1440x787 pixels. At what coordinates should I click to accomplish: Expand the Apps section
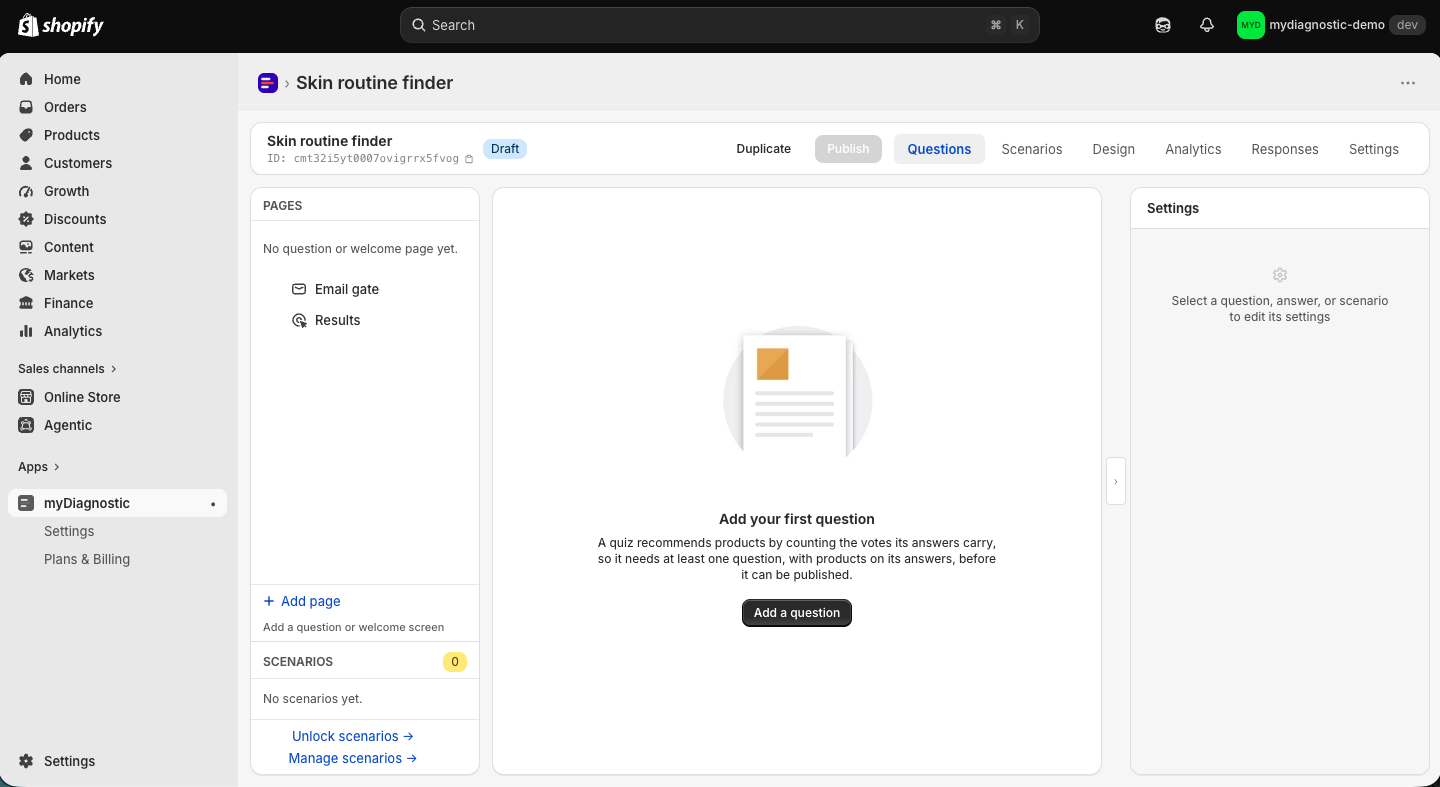pyautogui.click(x=39, y=467)
